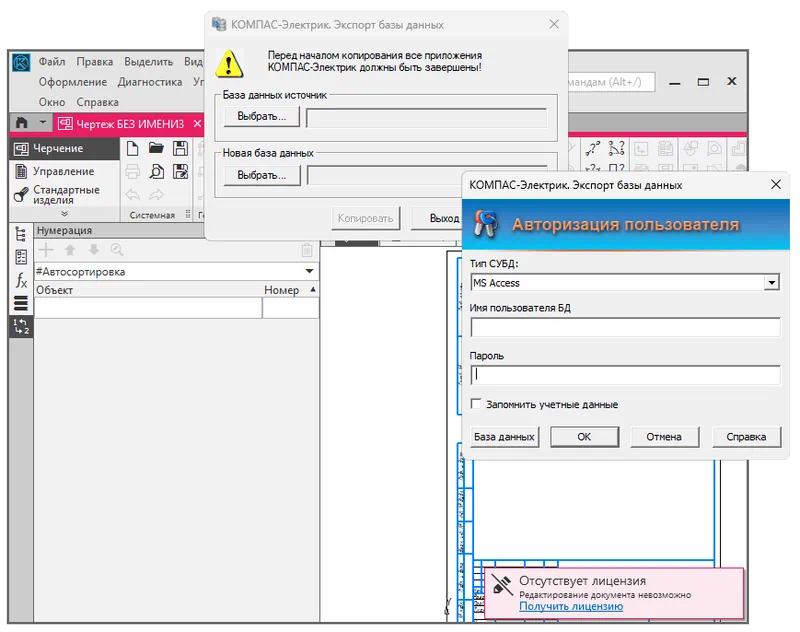Viewport: 800px width, 632px height.
Task: Open the Оформление menu
Action: [x=73, y=82]
